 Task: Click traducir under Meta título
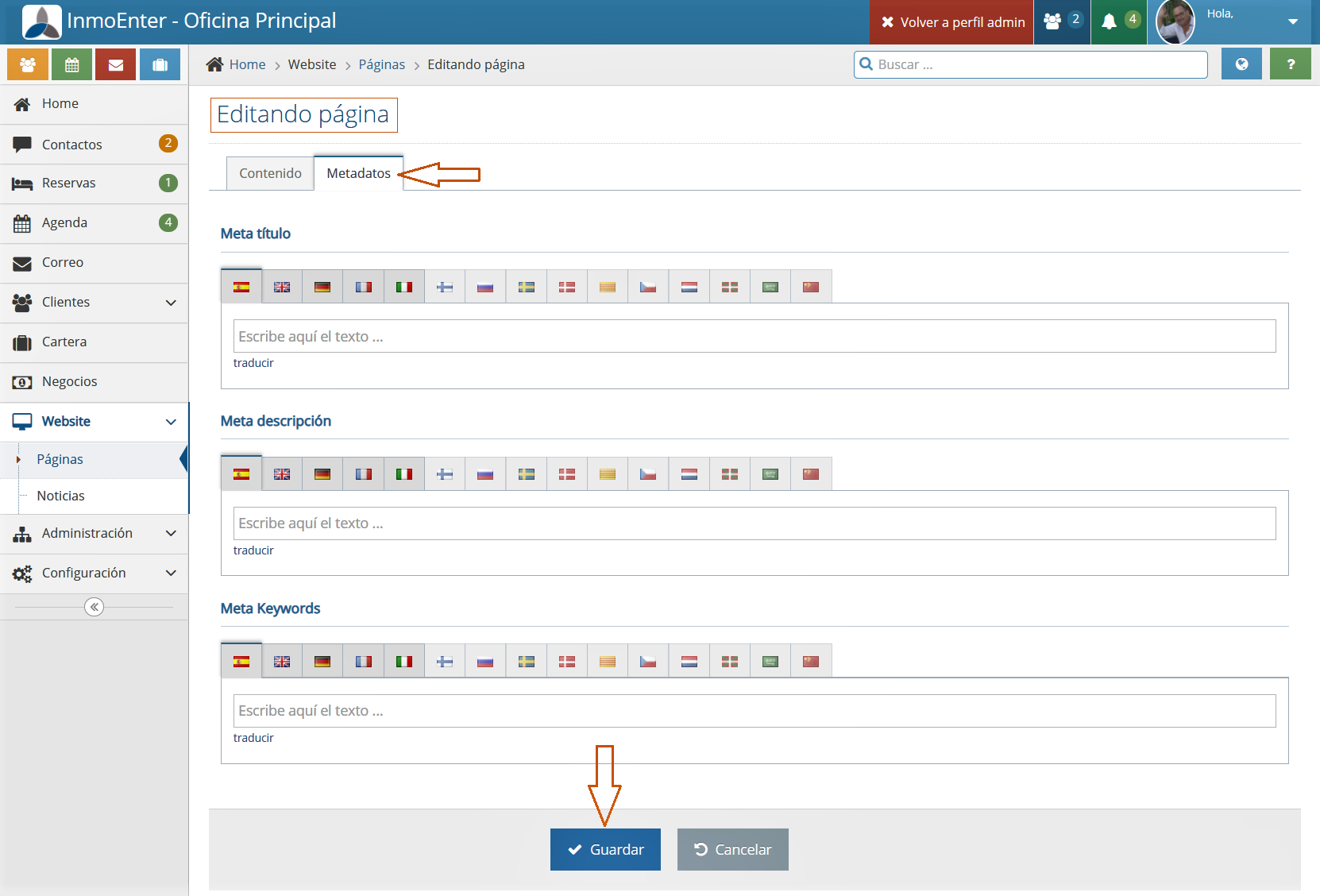click(x=253, y=363)
